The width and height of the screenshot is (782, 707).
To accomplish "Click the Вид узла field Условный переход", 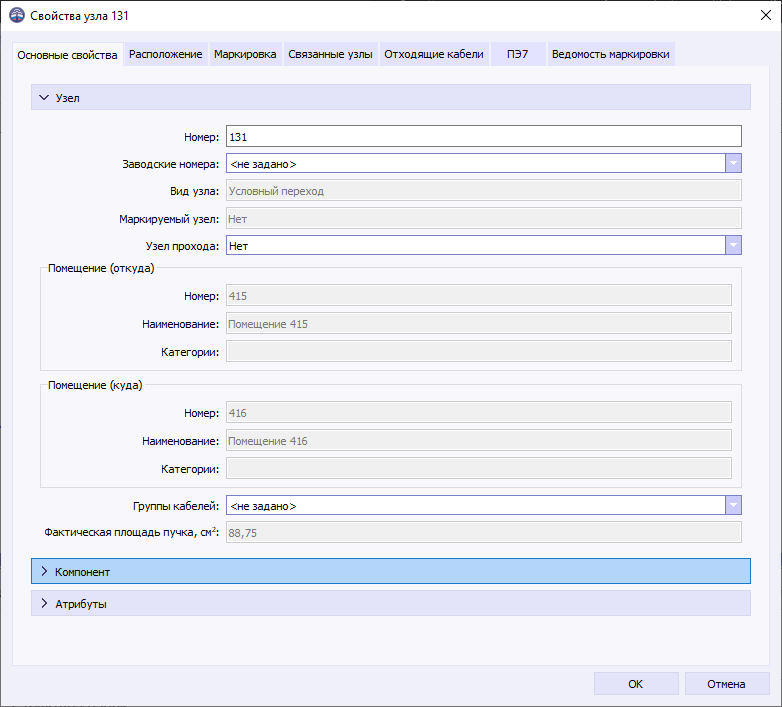I will click(484, 191).
